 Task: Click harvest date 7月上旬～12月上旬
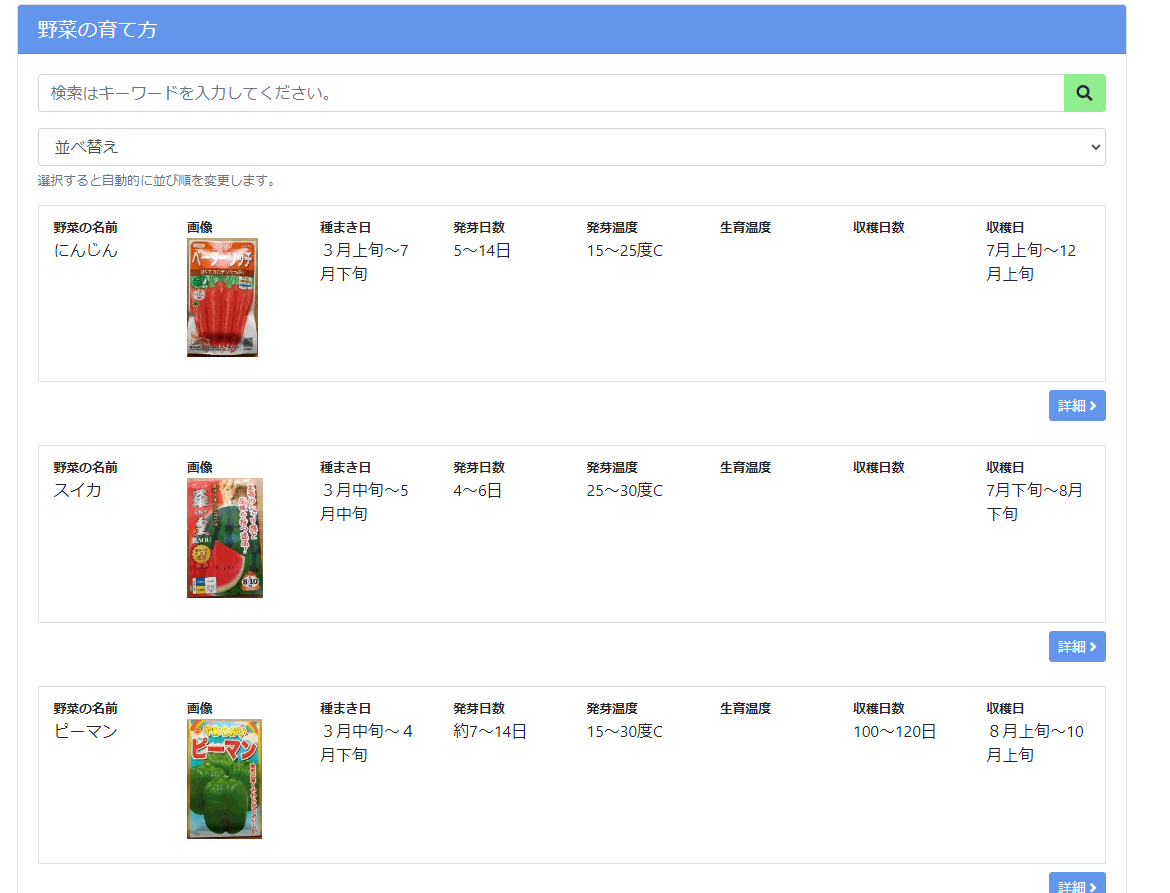click(x=1031, y=263)
